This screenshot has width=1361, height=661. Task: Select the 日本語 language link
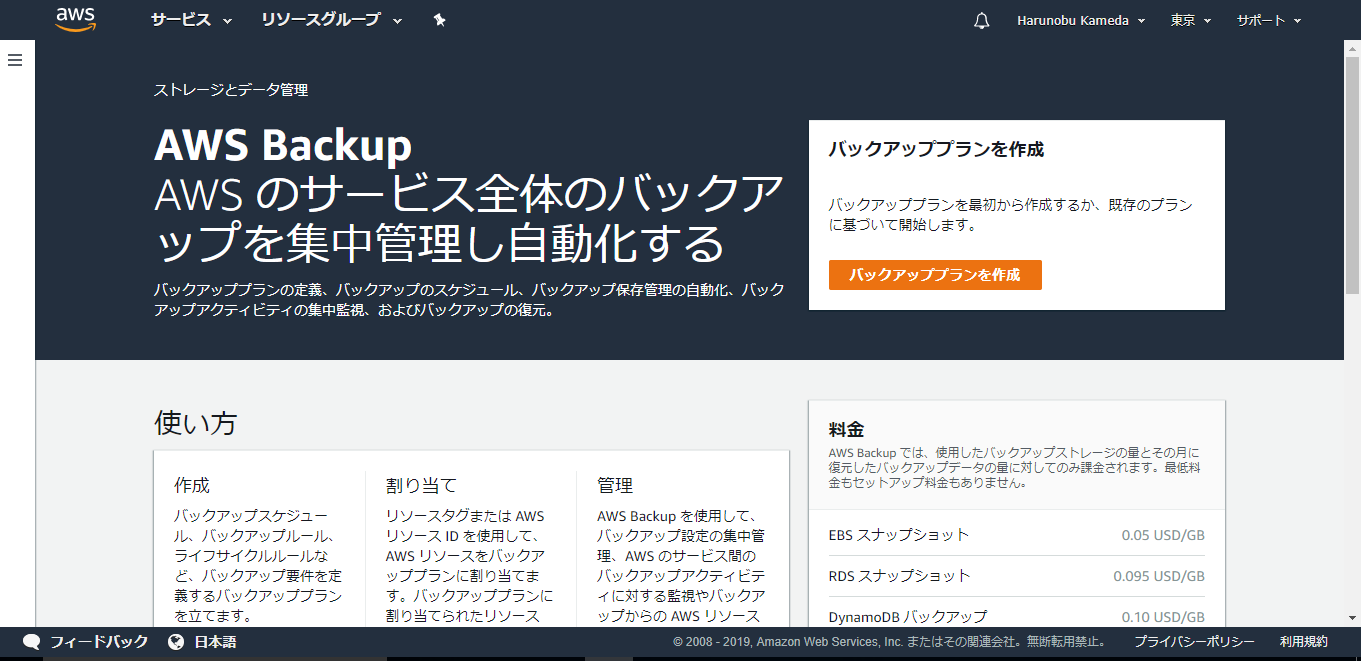pyautogui.click(x=215, y=642)
